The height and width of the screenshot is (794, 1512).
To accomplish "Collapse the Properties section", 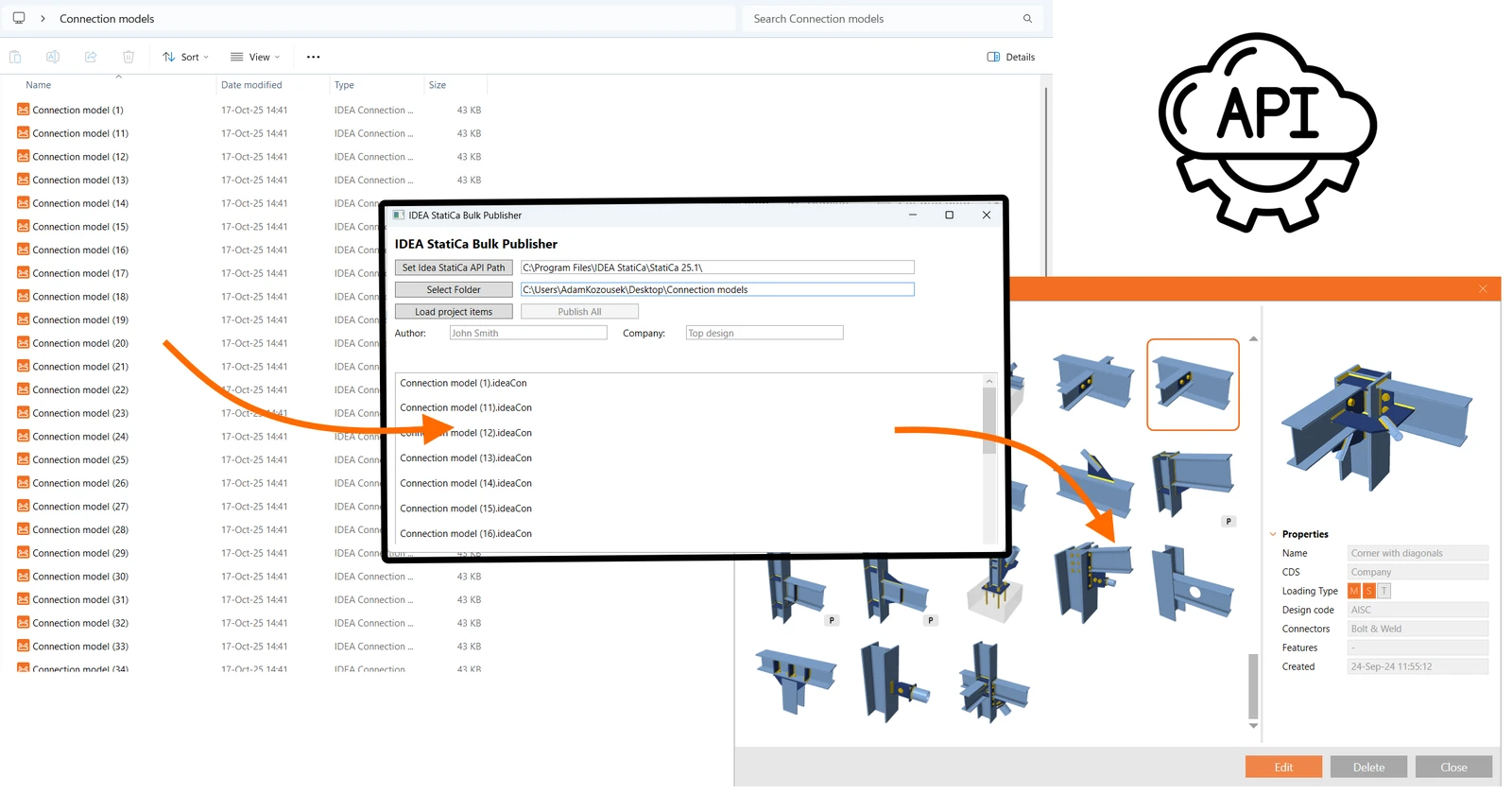I will pyautogui.click(x=1273, y=534).
